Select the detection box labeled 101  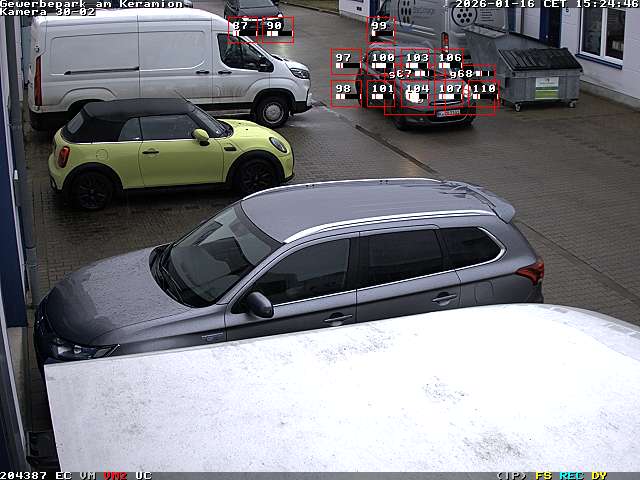click(x=381, y=93)
